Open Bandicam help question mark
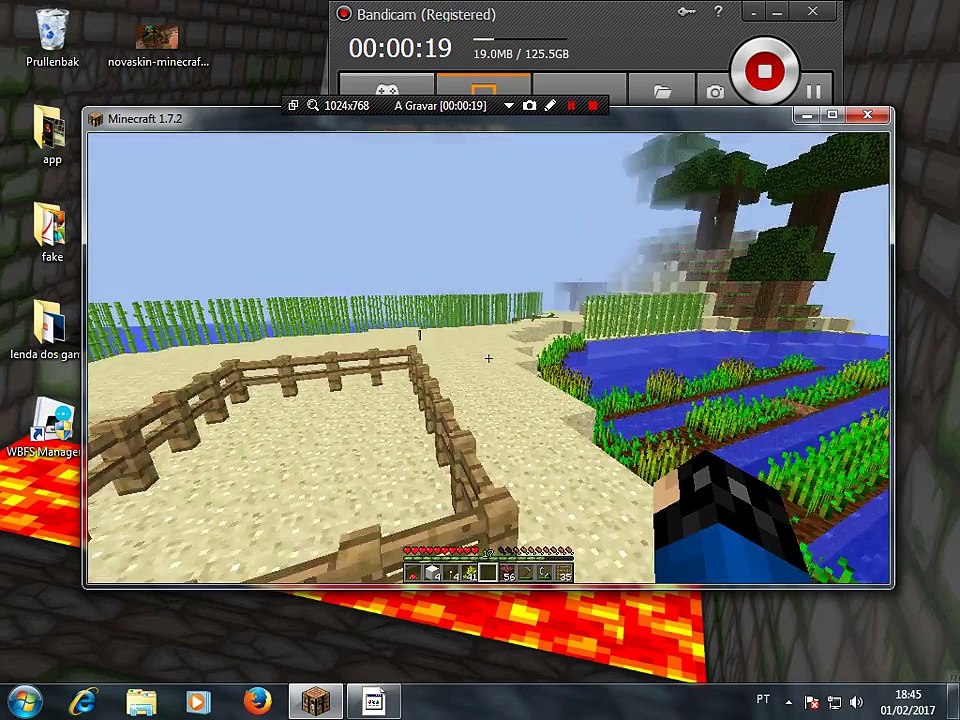Image resolution: width=960 pixels, height=720 pixels. [718, 11]
